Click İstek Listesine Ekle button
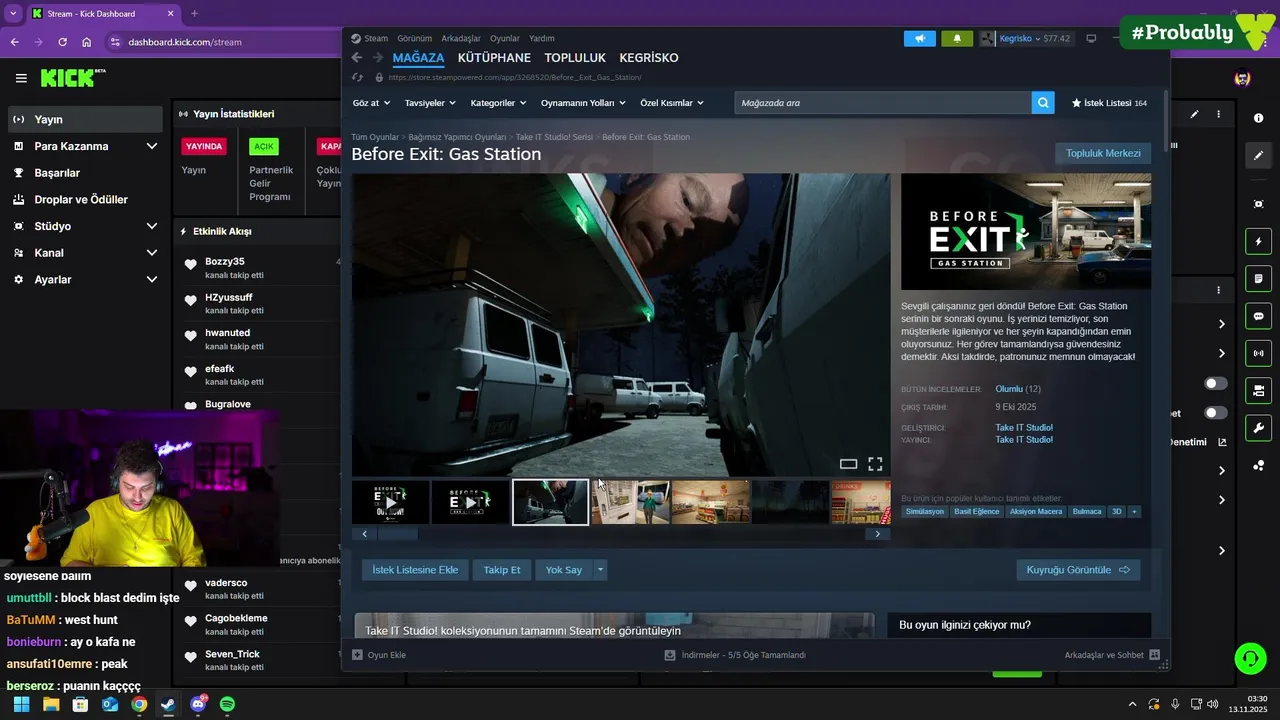The image size is (1280, 720). point(415,570)
